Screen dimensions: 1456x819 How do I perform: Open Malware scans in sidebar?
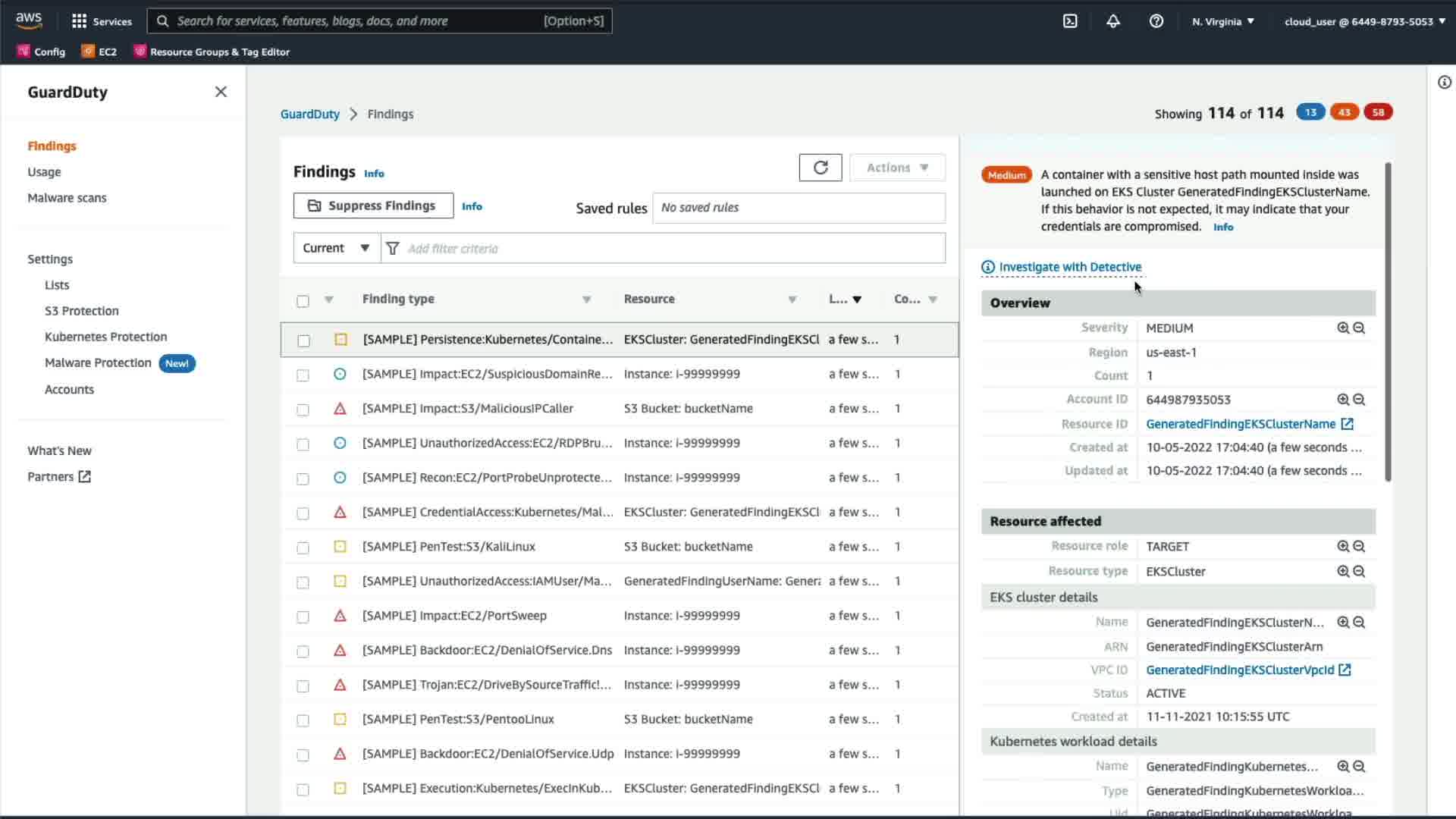point(67,198)
